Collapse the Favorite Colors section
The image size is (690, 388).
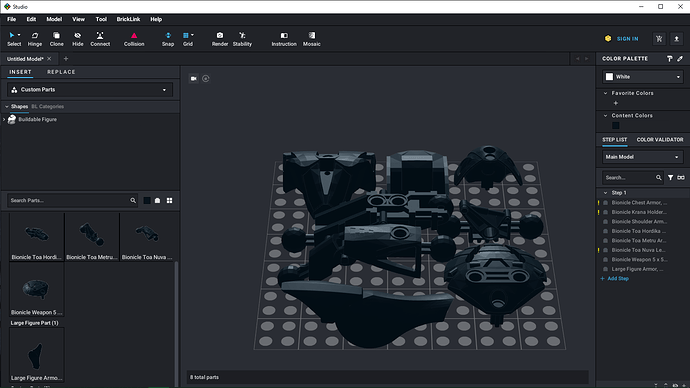click(606, 93)
